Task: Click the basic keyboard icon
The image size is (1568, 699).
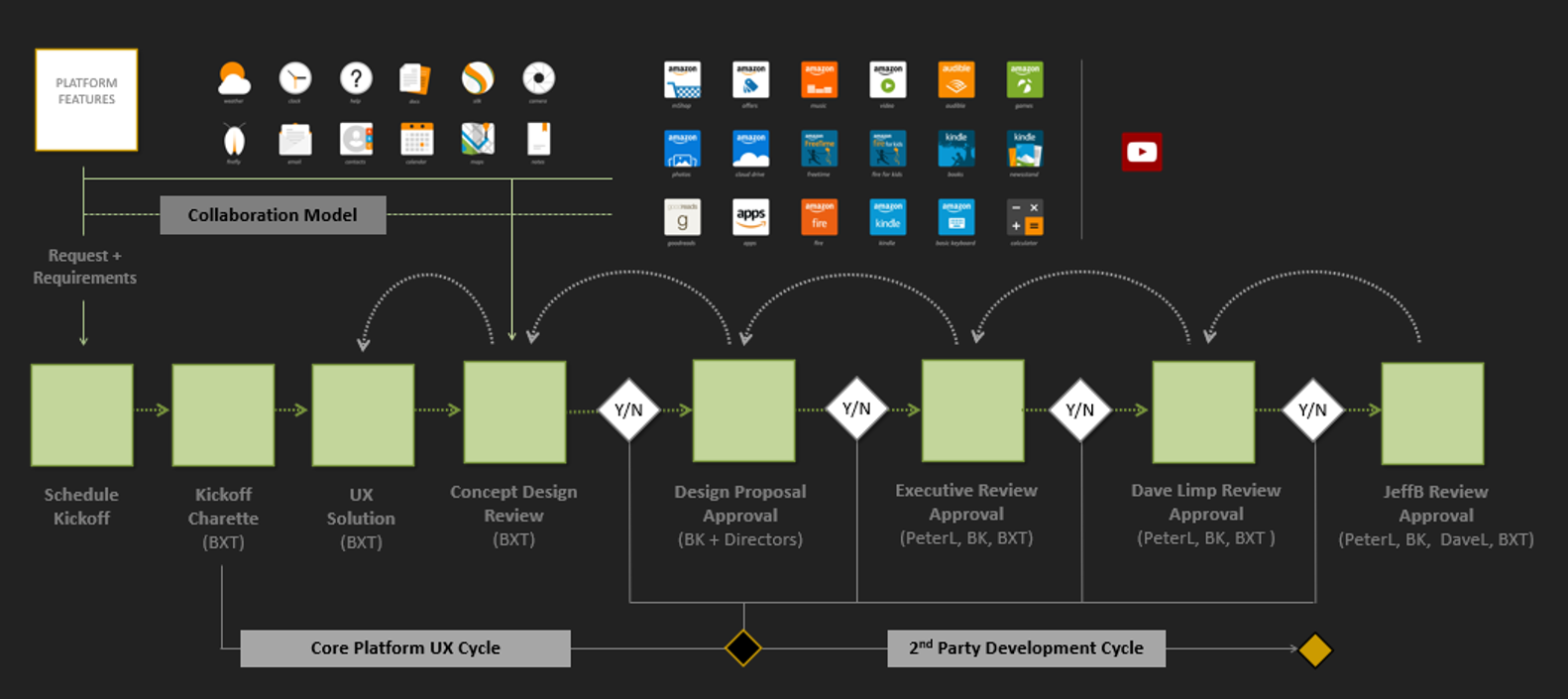Action: [955, 217]
